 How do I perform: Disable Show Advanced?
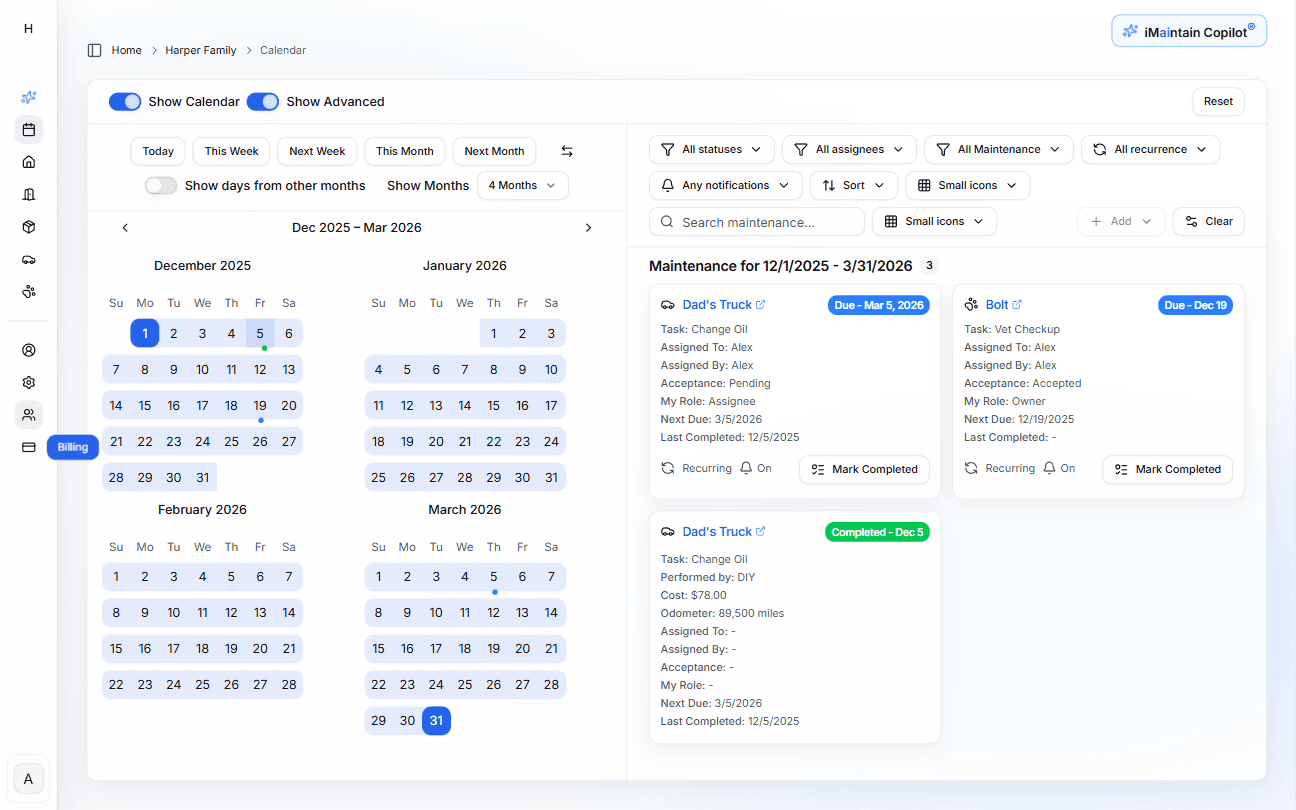(x=262, y=101)
